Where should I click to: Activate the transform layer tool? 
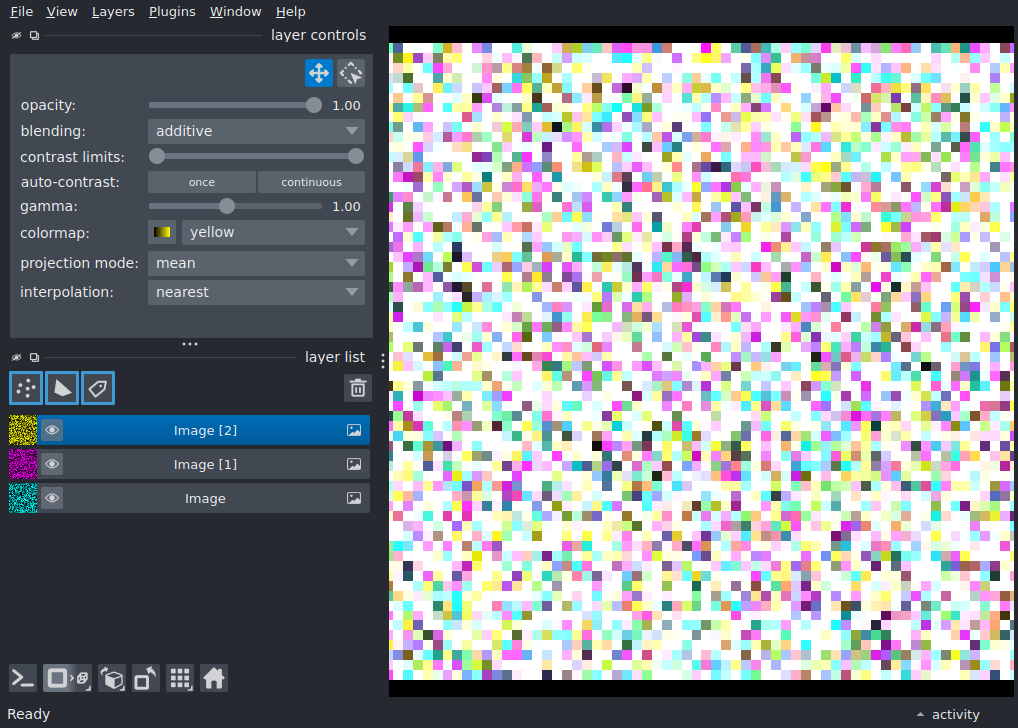point(351,73)
